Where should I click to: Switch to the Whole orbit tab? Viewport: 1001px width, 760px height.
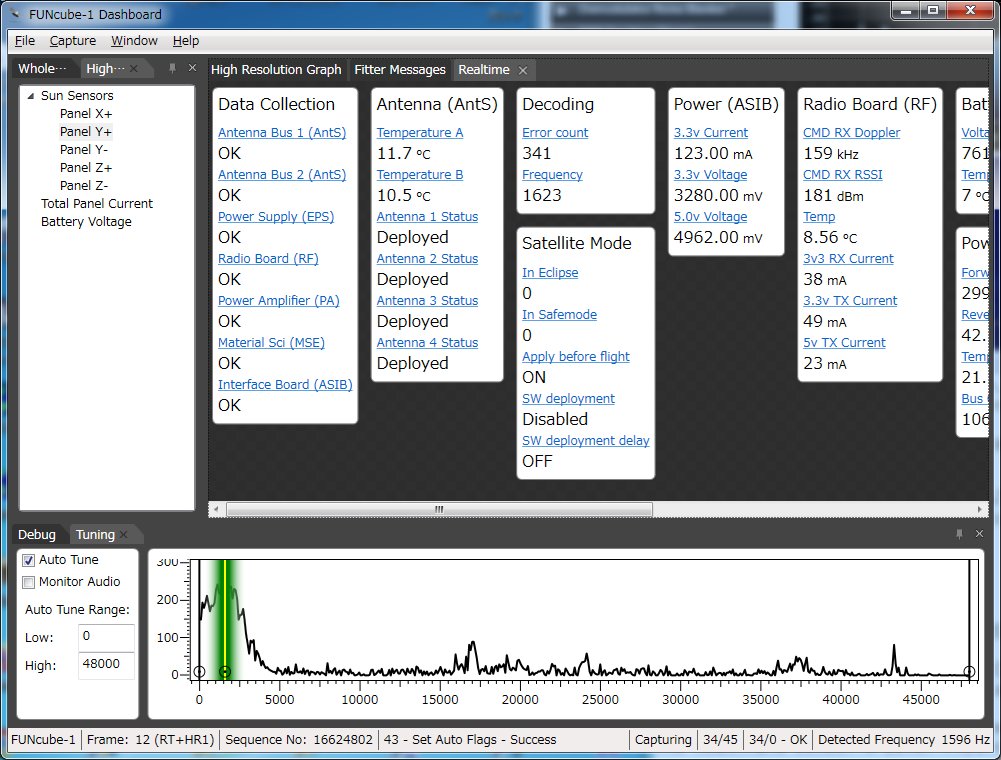tap(41, 68)
